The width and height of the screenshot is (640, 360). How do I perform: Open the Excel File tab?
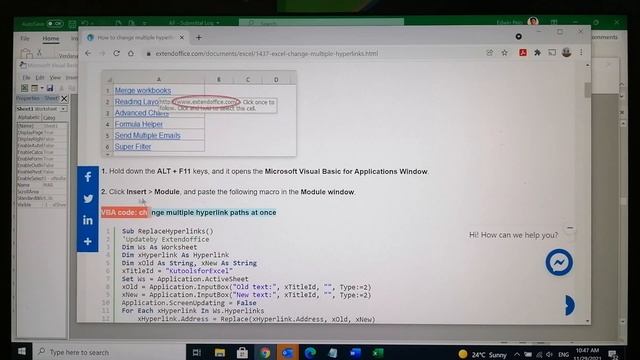coord(25,38)
